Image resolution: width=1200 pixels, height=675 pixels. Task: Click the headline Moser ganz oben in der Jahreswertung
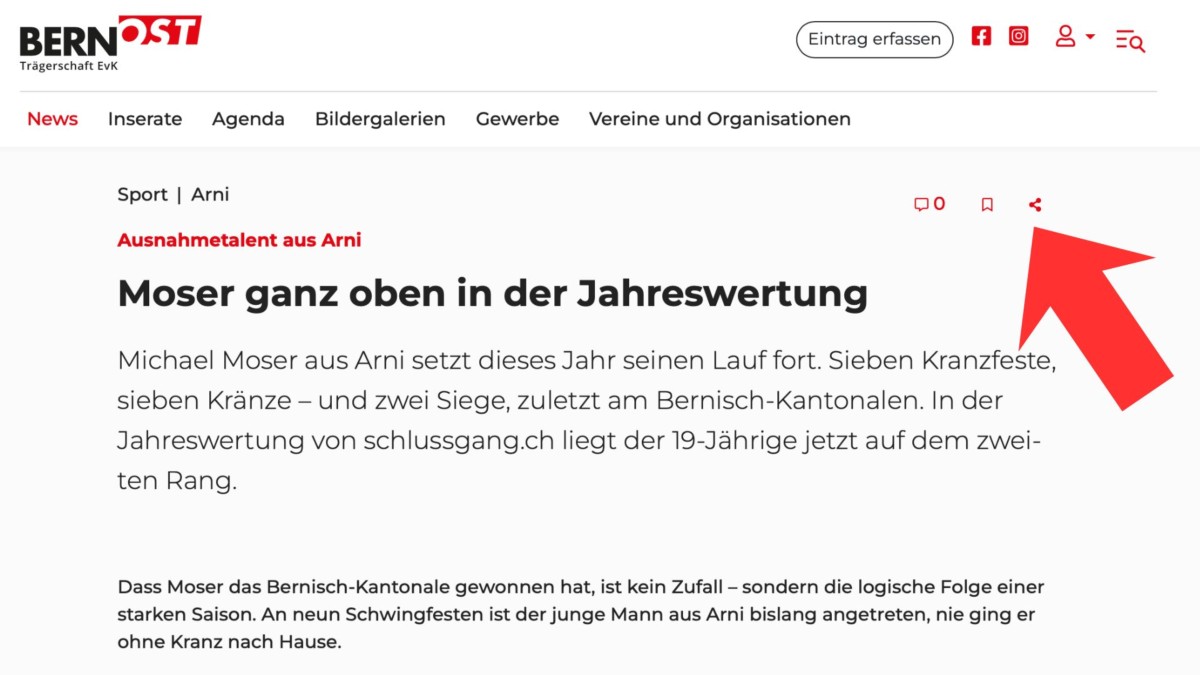[x=492, y=294]
